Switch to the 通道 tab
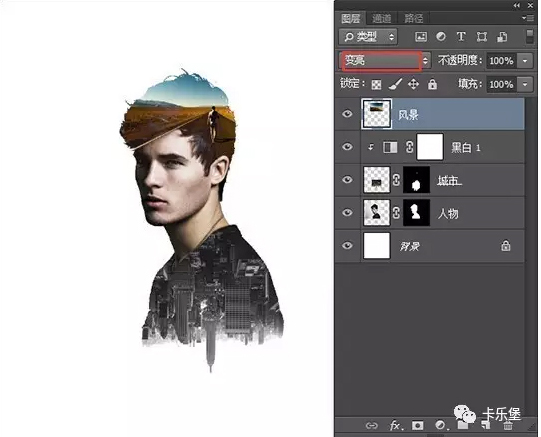Screen dimensions: 541x437 click(382, 18)
